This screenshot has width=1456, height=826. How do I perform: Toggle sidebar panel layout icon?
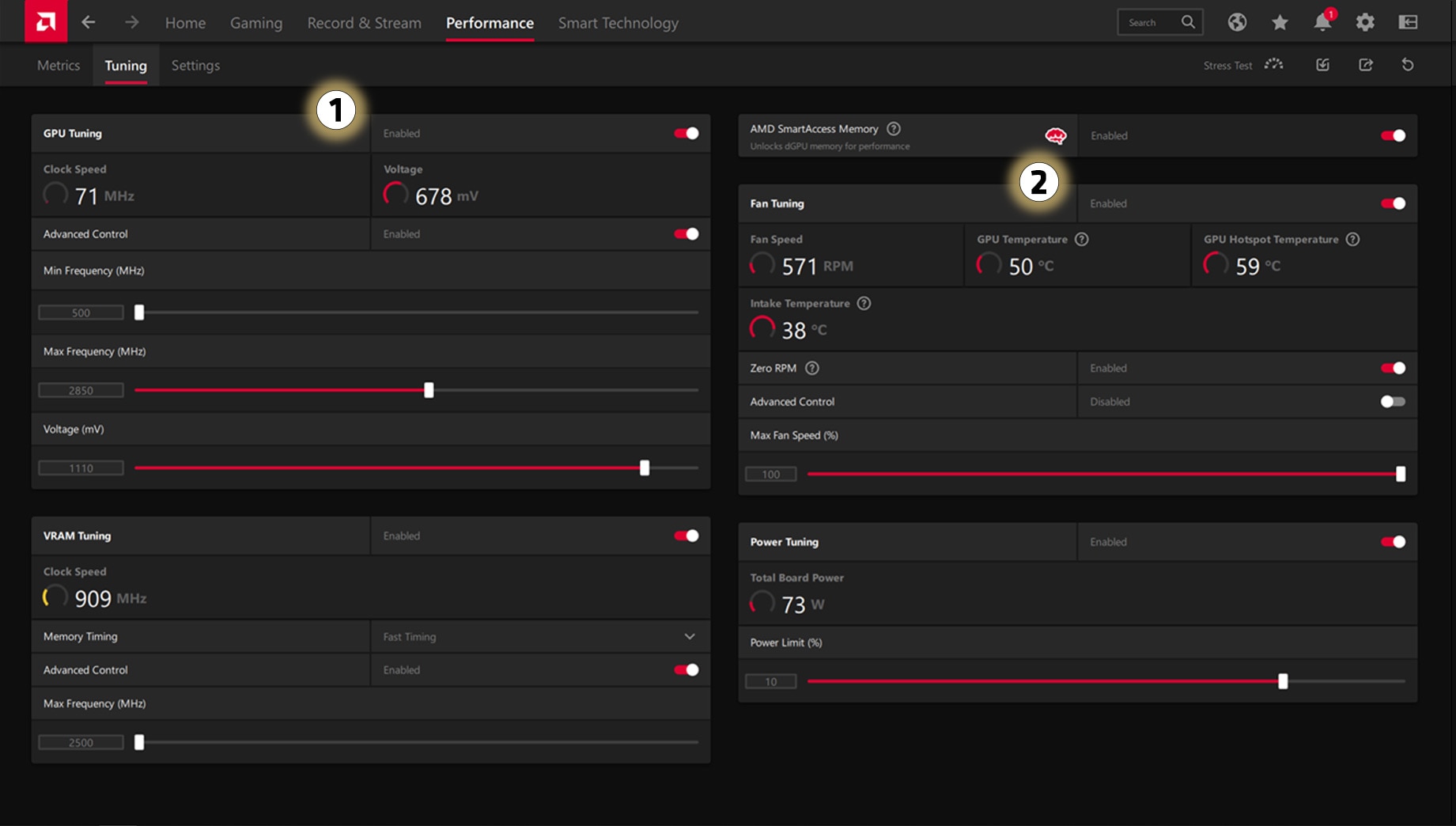pos(1408,22)
